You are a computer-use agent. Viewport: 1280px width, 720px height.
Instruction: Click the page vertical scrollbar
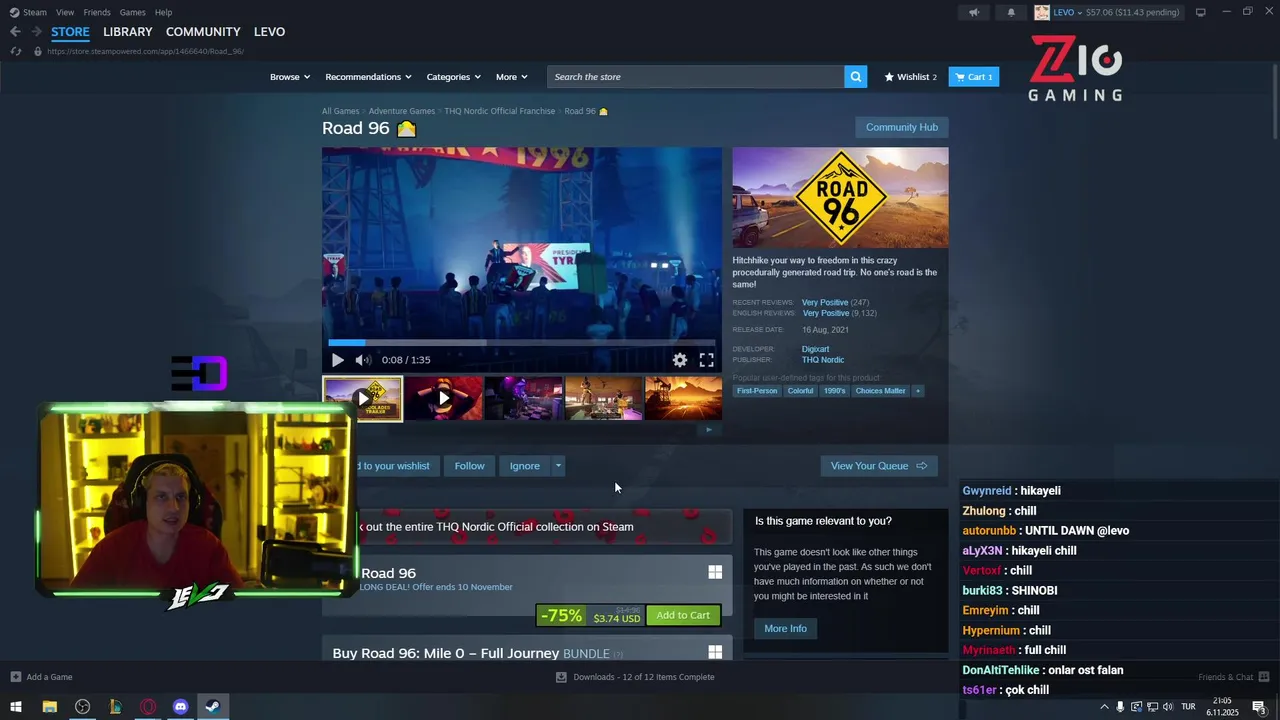tap(1275, 100)
